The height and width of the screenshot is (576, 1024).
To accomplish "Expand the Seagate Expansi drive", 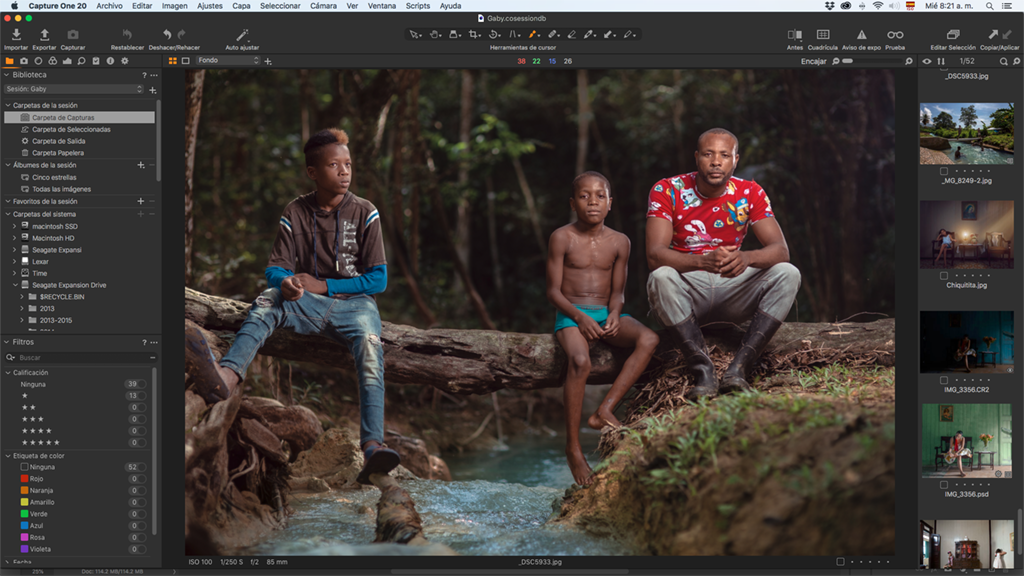I will pos(14,249).
